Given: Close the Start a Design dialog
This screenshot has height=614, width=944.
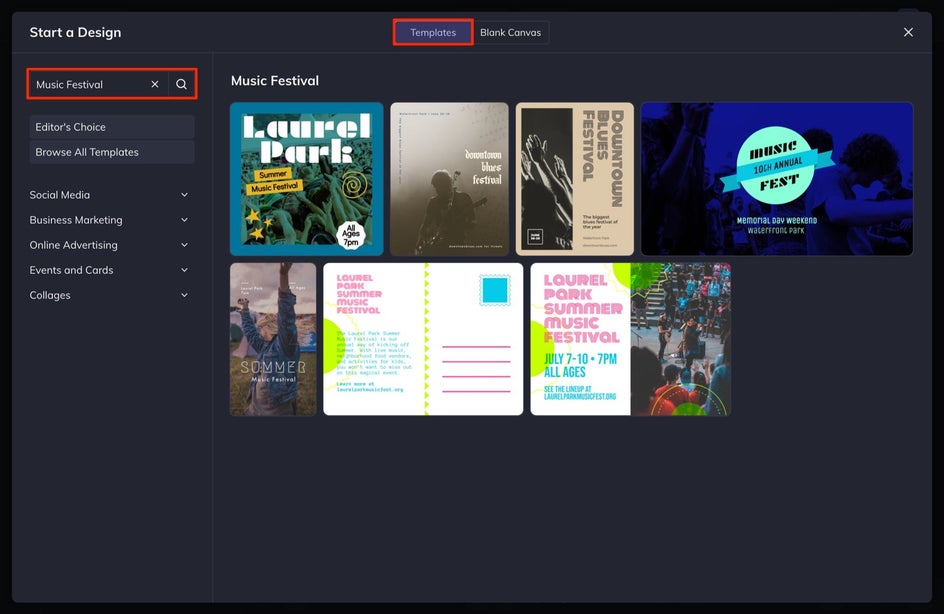Looking at the screenshot, I should pos(908,33).
